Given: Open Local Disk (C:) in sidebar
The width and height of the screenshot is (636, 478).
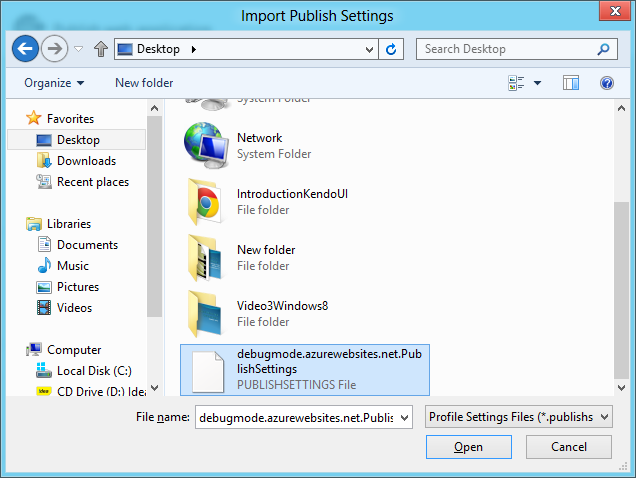Looking at the screenshot, I should point(94,371).
